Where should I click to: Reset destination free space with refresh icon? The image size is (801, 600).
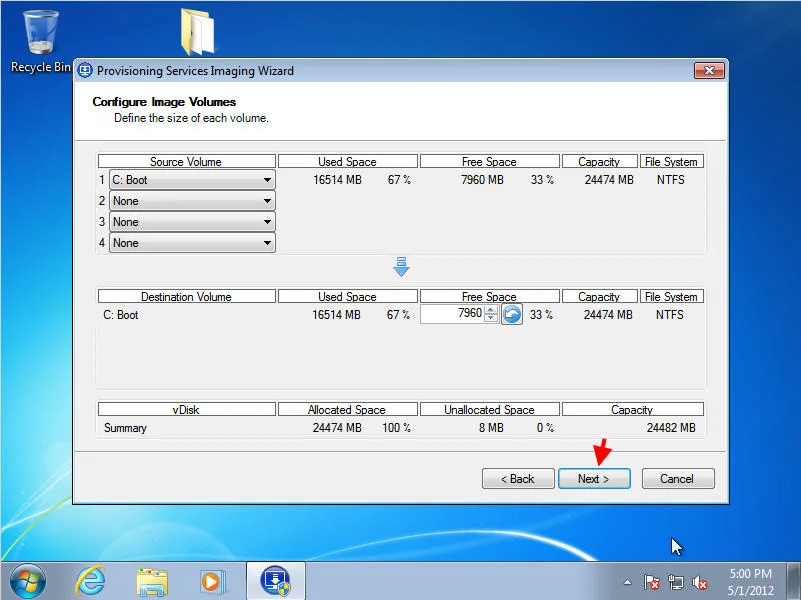click(x=512, y=314)
